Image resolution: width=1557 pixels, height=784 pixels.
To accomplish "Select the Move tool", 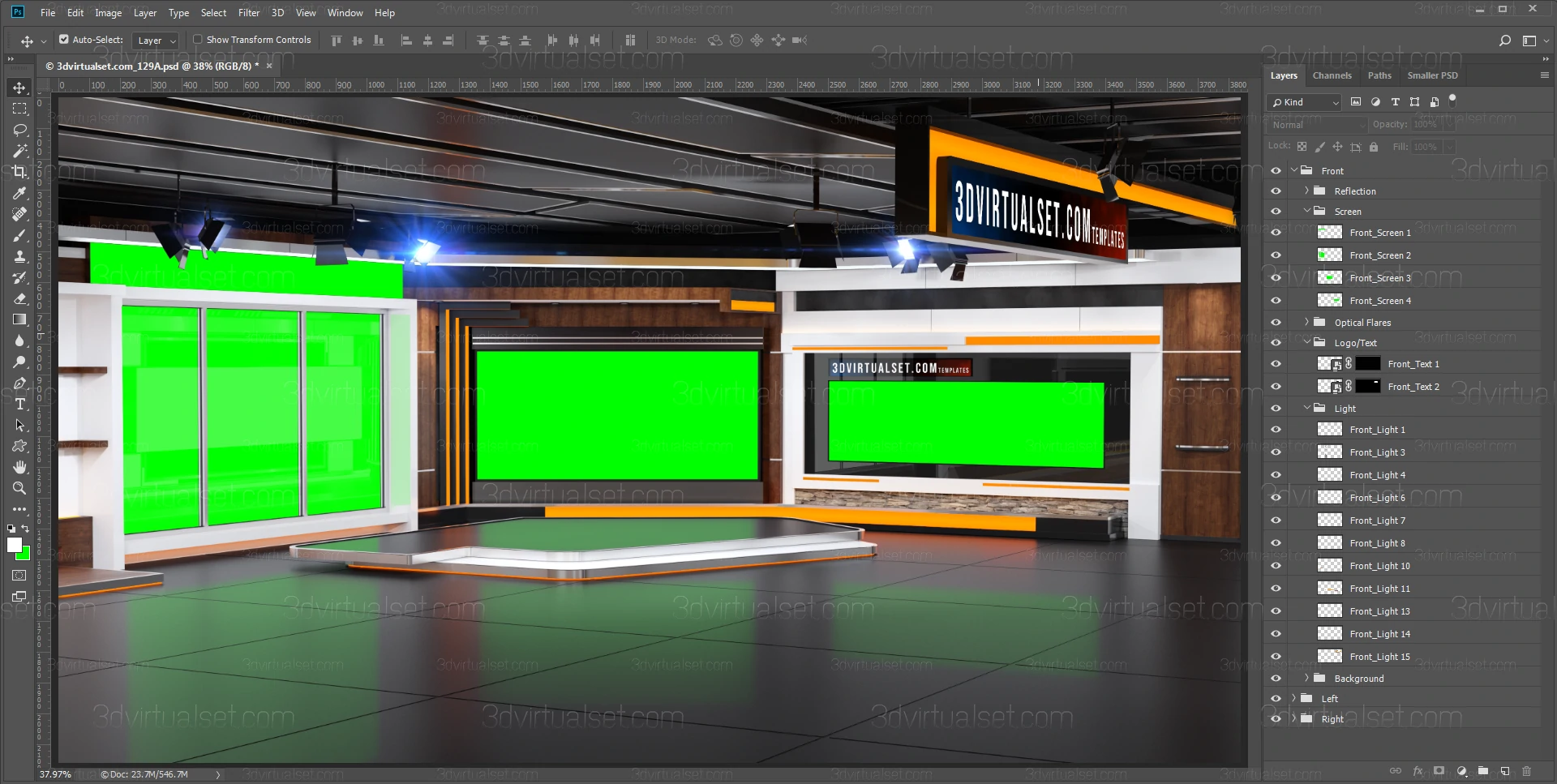I will tap(19, 88).
